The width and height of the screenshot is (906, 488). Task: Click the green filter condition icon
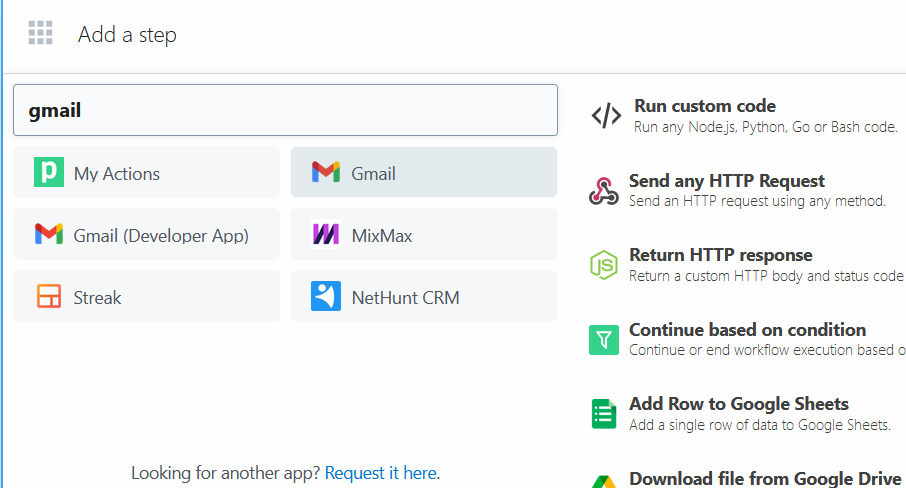604,340
